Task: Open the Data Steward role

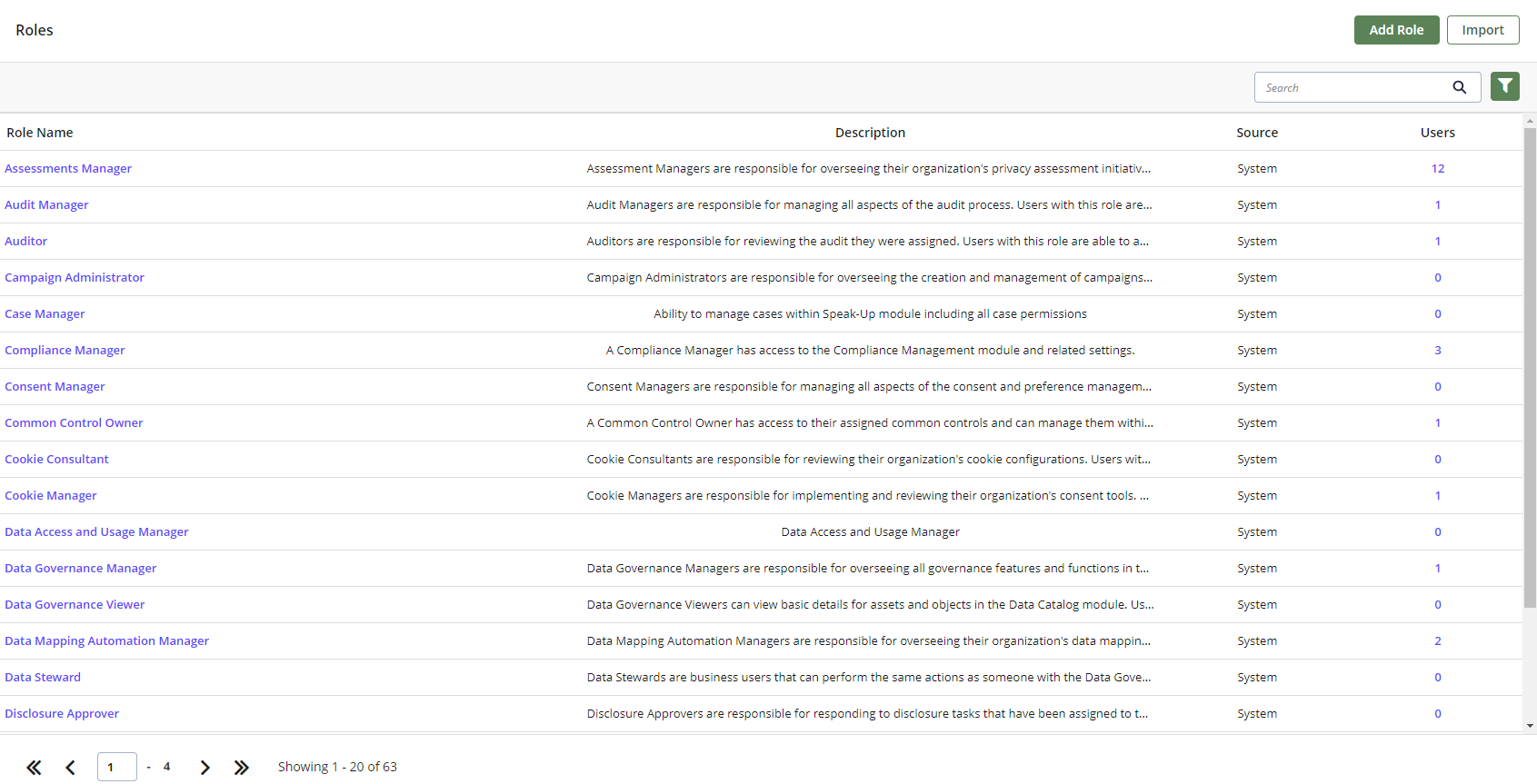Action: coord(43,677)
